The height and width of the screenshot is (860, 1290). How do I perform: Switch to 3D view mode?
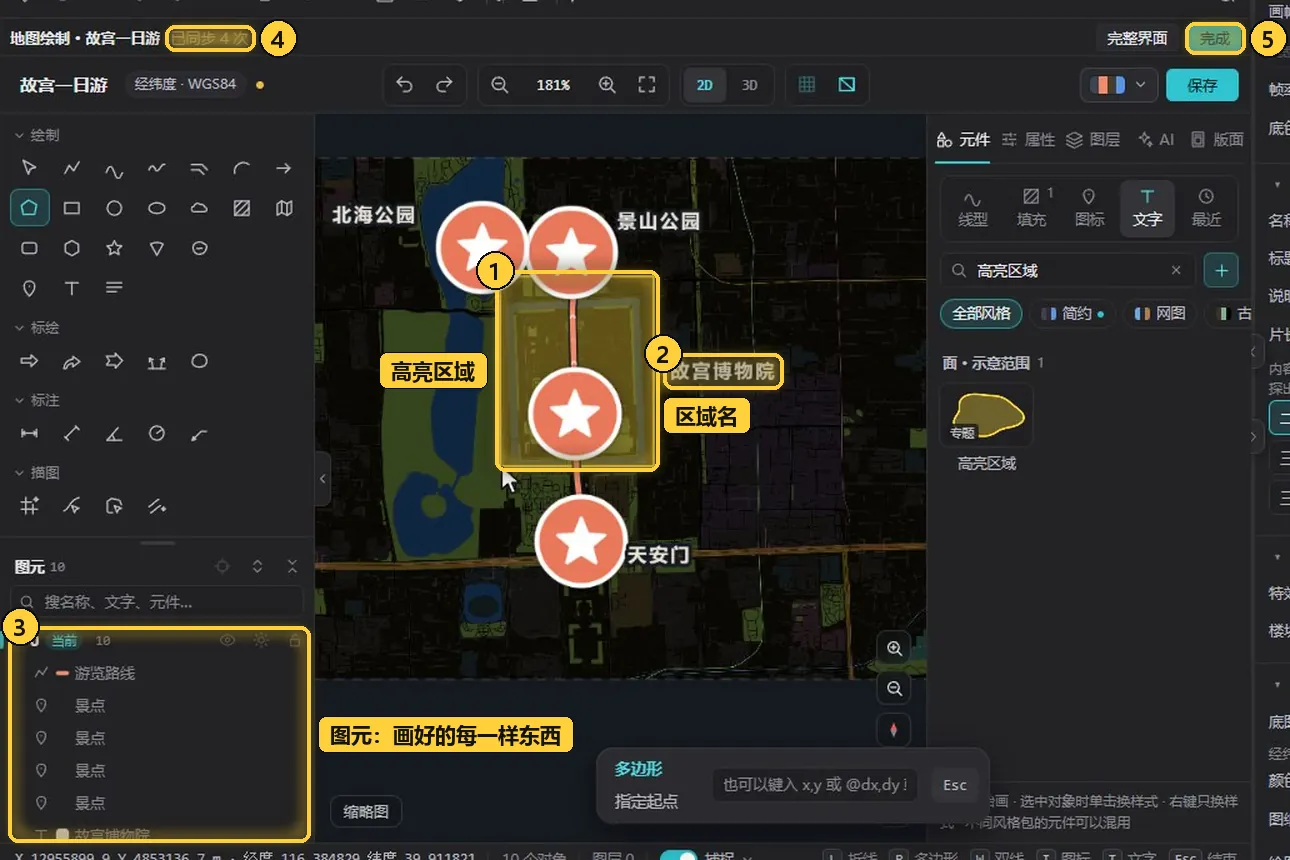tap(749, 85)
